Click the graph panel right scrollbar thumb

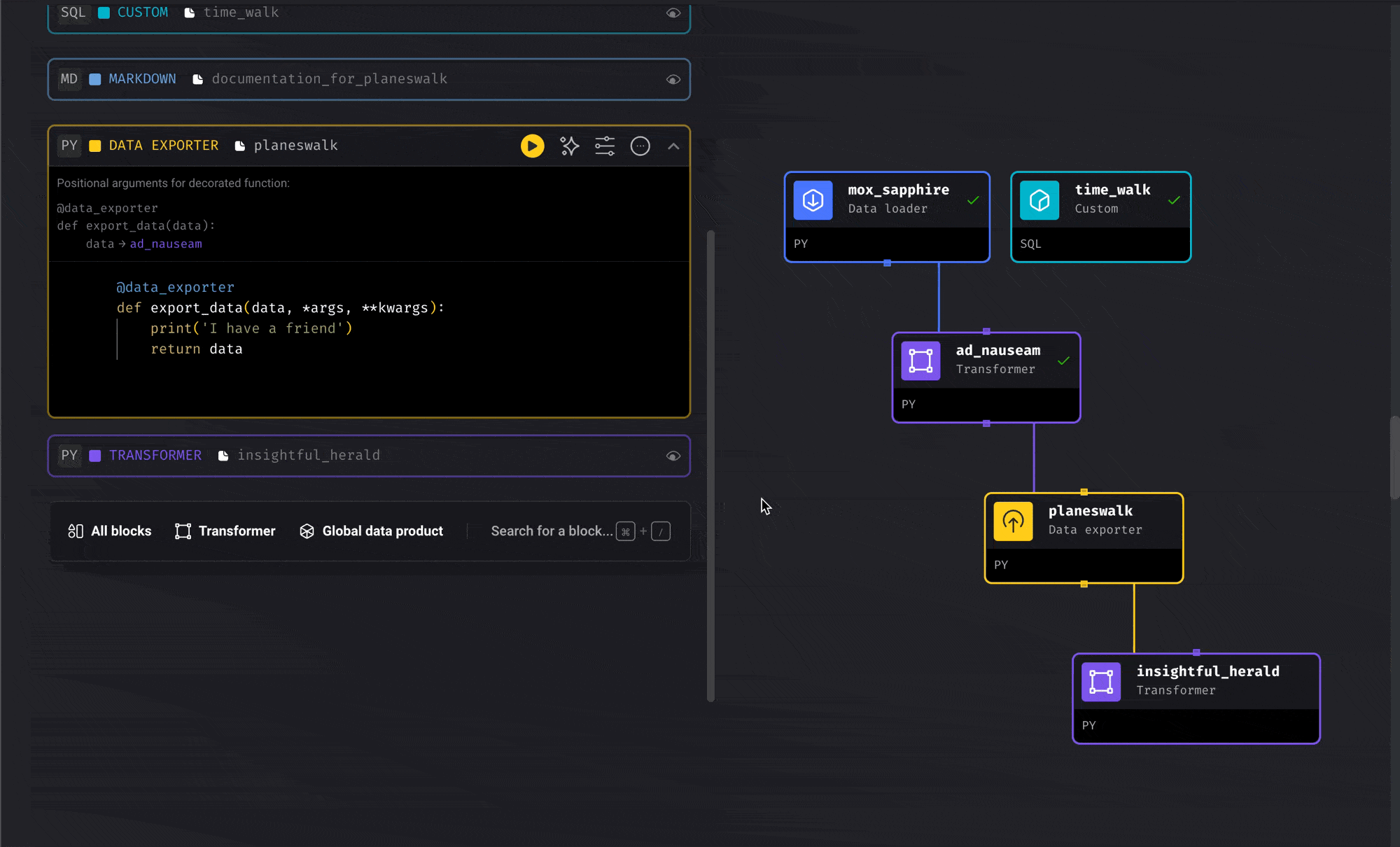tap(1394, 457)
